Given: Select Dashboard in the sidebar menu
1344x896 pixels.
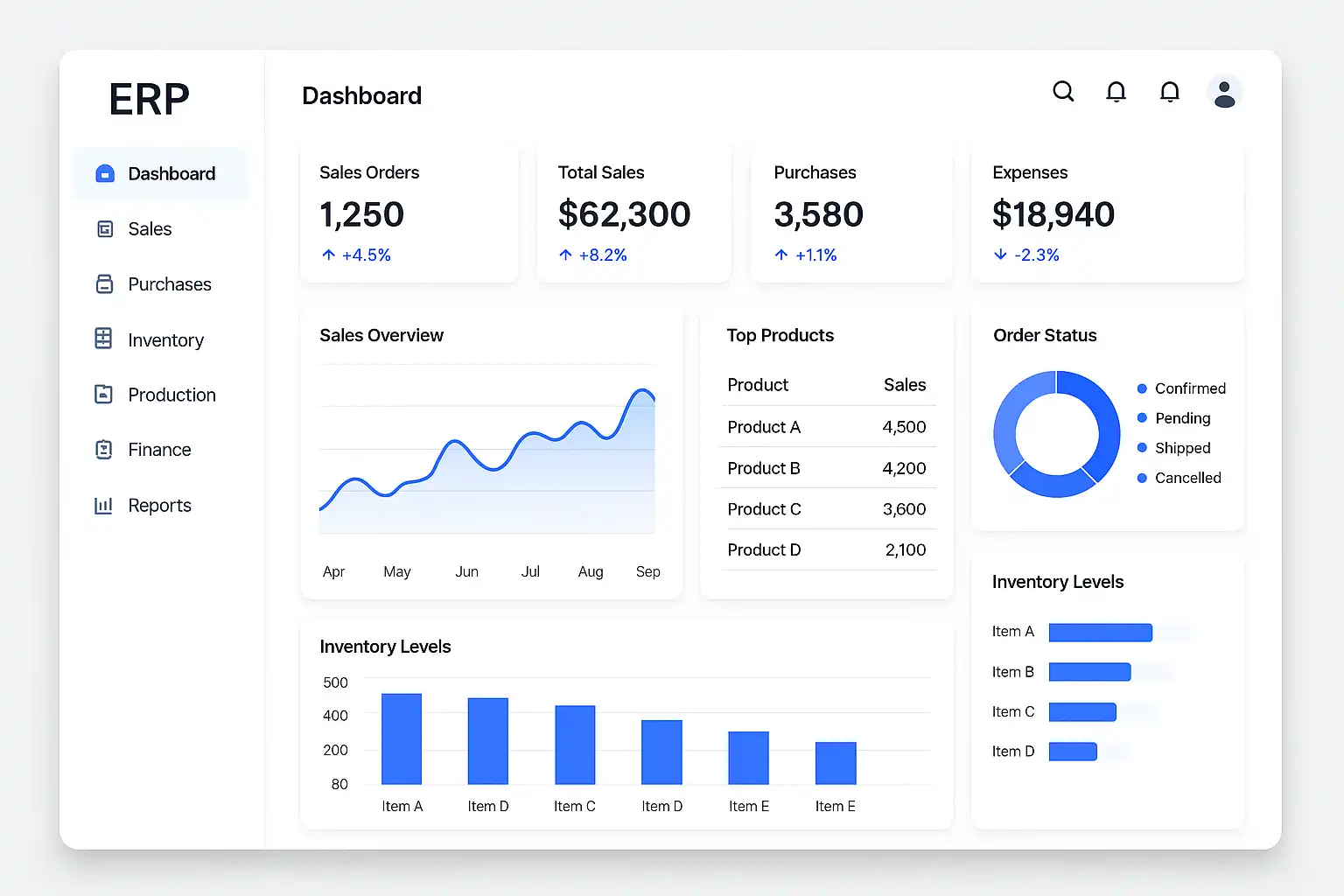Looking at the screenshot, I should click(x=161, y=173).
